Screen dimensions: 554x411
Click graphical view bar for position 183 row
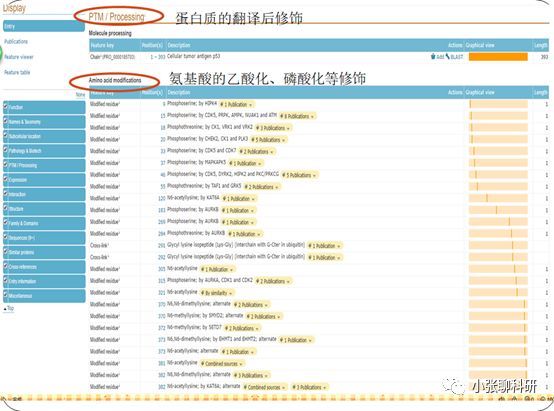pos(498,210)
